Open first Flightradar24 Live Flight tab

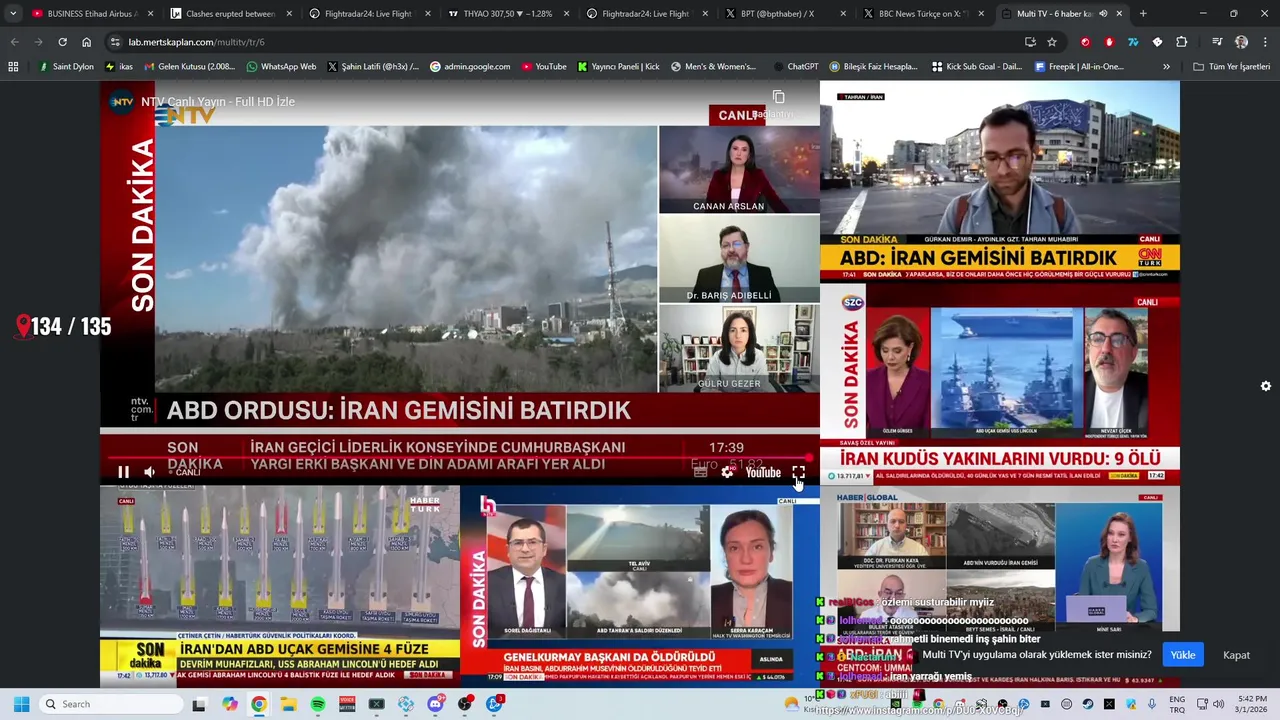coord(370,14)
